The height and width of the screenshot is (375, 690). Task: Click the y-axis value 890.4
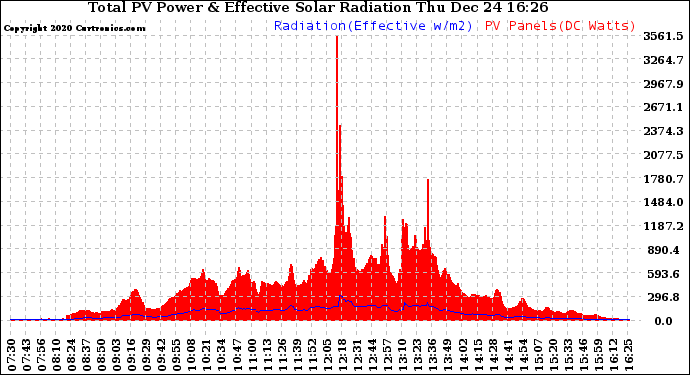click(663, 250)
